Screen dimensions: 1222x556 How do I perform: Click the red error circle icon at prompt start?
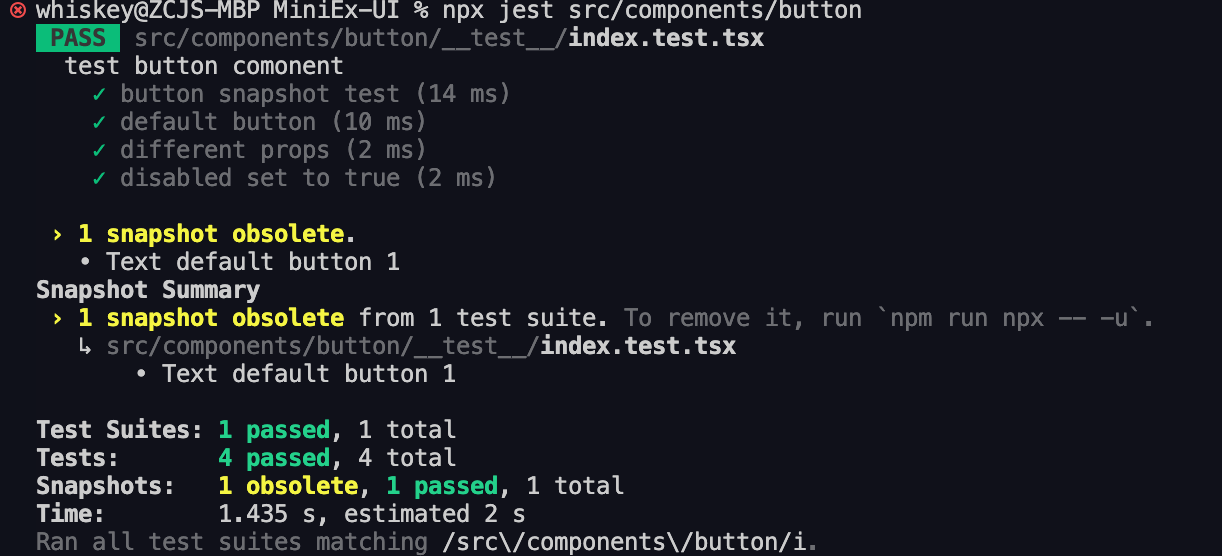17,10
